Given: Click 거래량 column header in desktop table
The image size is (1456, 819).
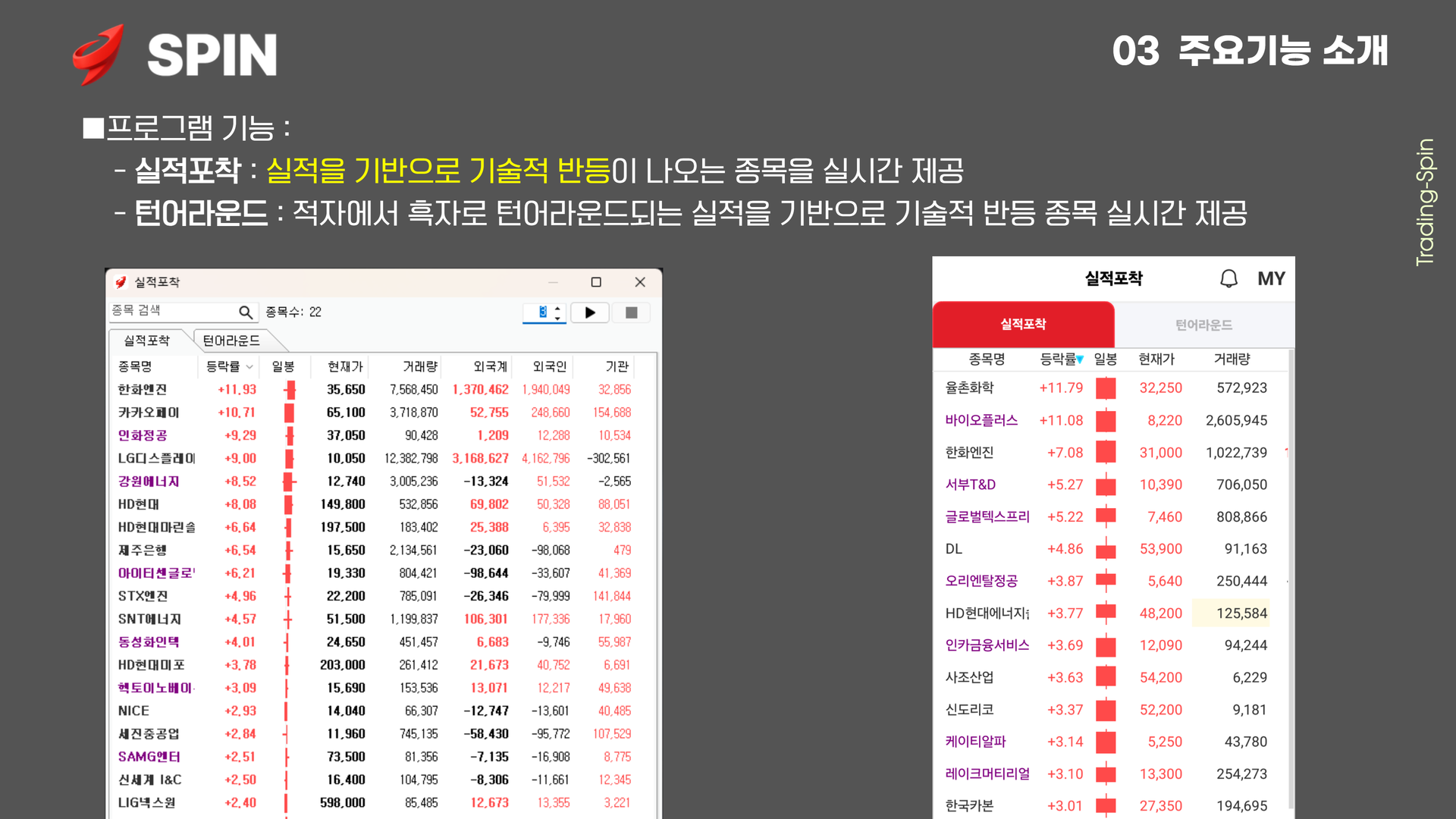Looking at the screenshot, I should [x=419, y=367].
